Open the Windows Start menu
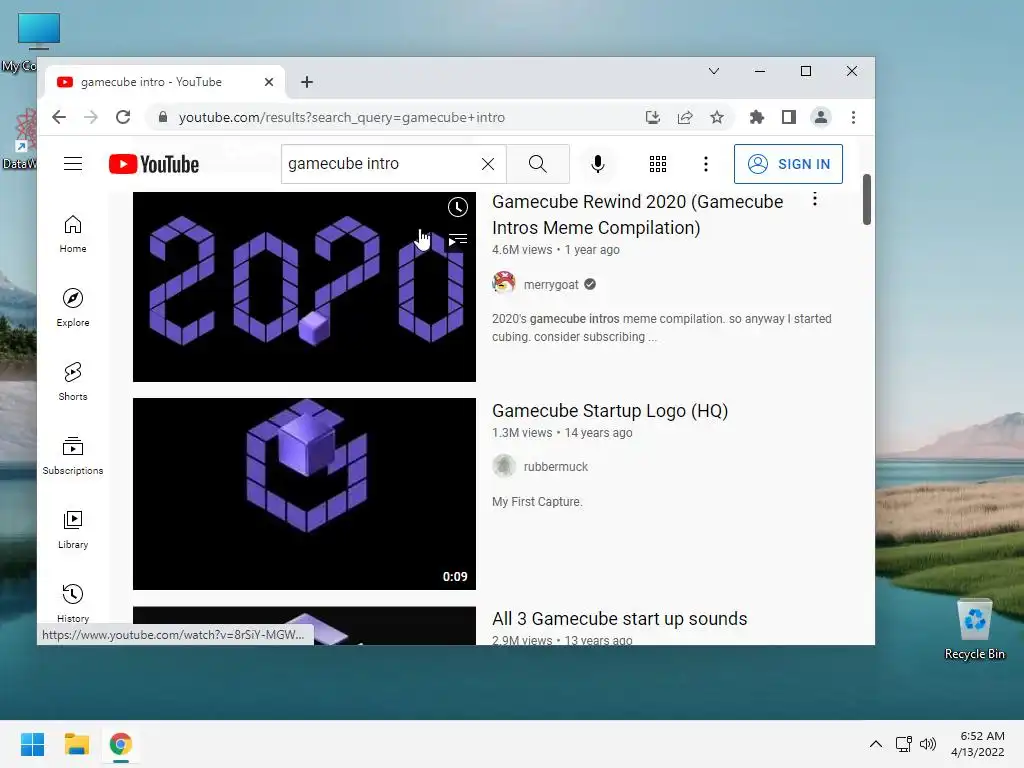Image resolution: width=1024 pixels, height=768 pixels. [32, 744]
